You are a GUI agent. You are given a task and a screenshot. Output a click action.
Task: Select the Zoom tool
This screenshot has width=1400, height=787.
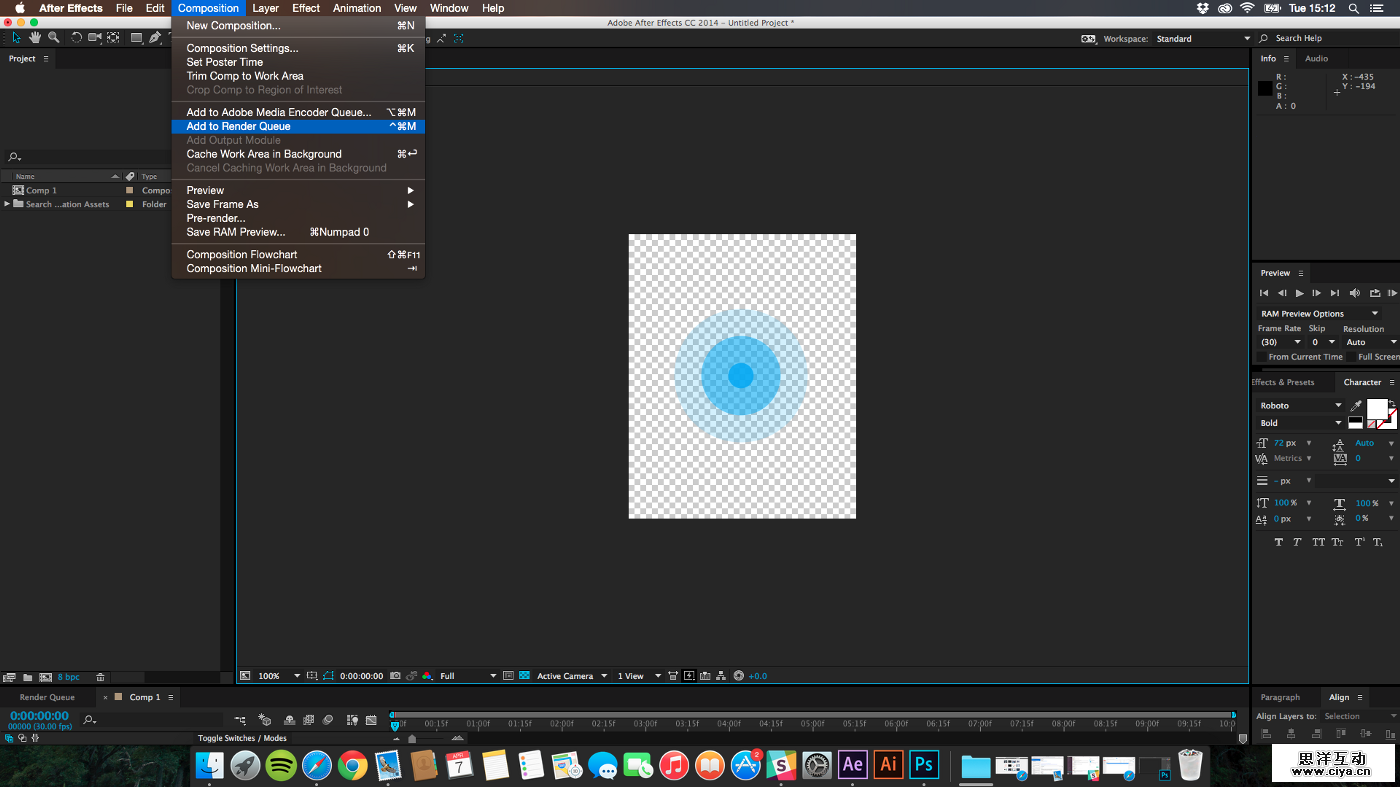click(x=53, y=38)
